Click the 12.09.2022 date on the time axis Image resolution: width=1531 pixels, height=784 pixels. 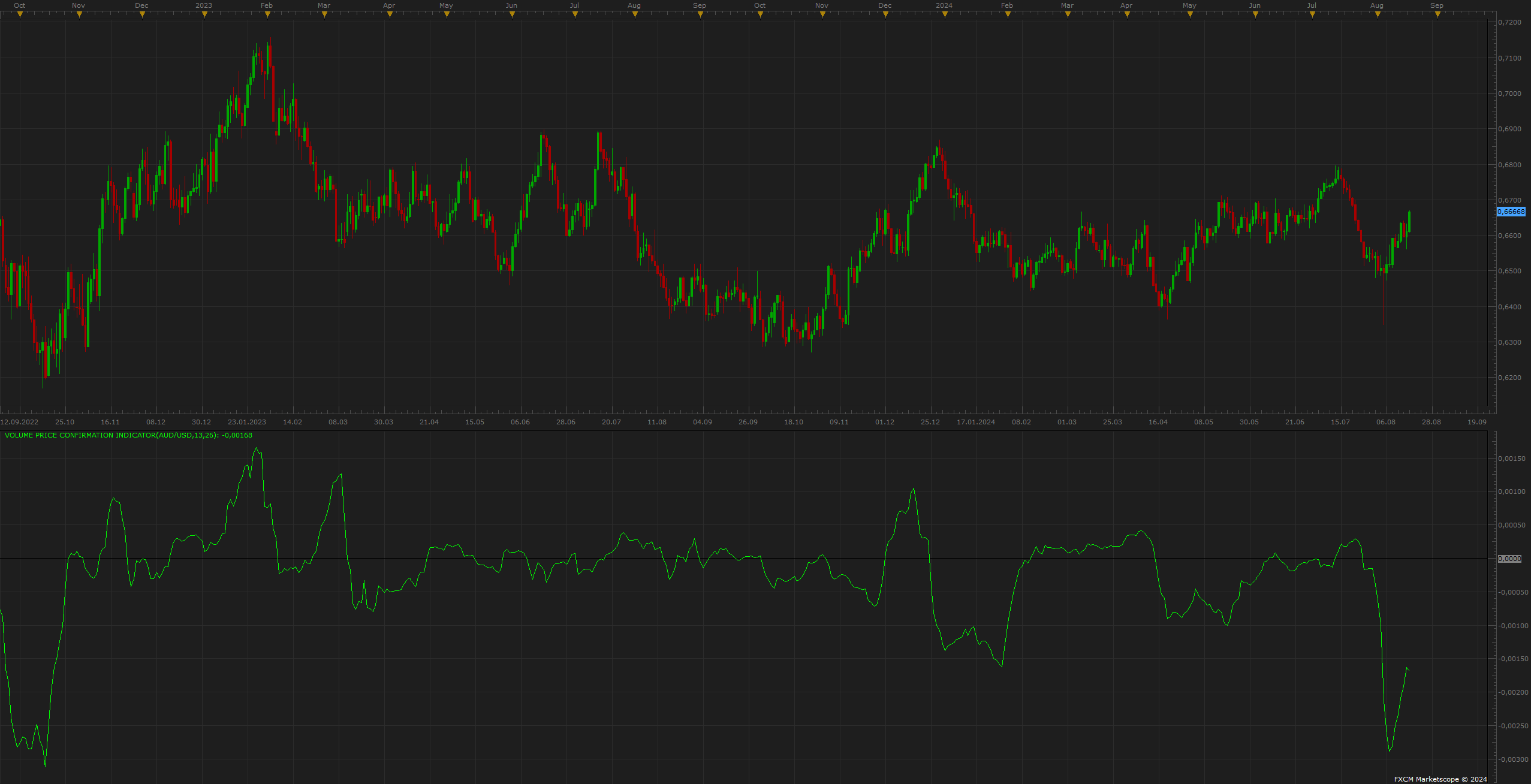(x=19, y=422)
